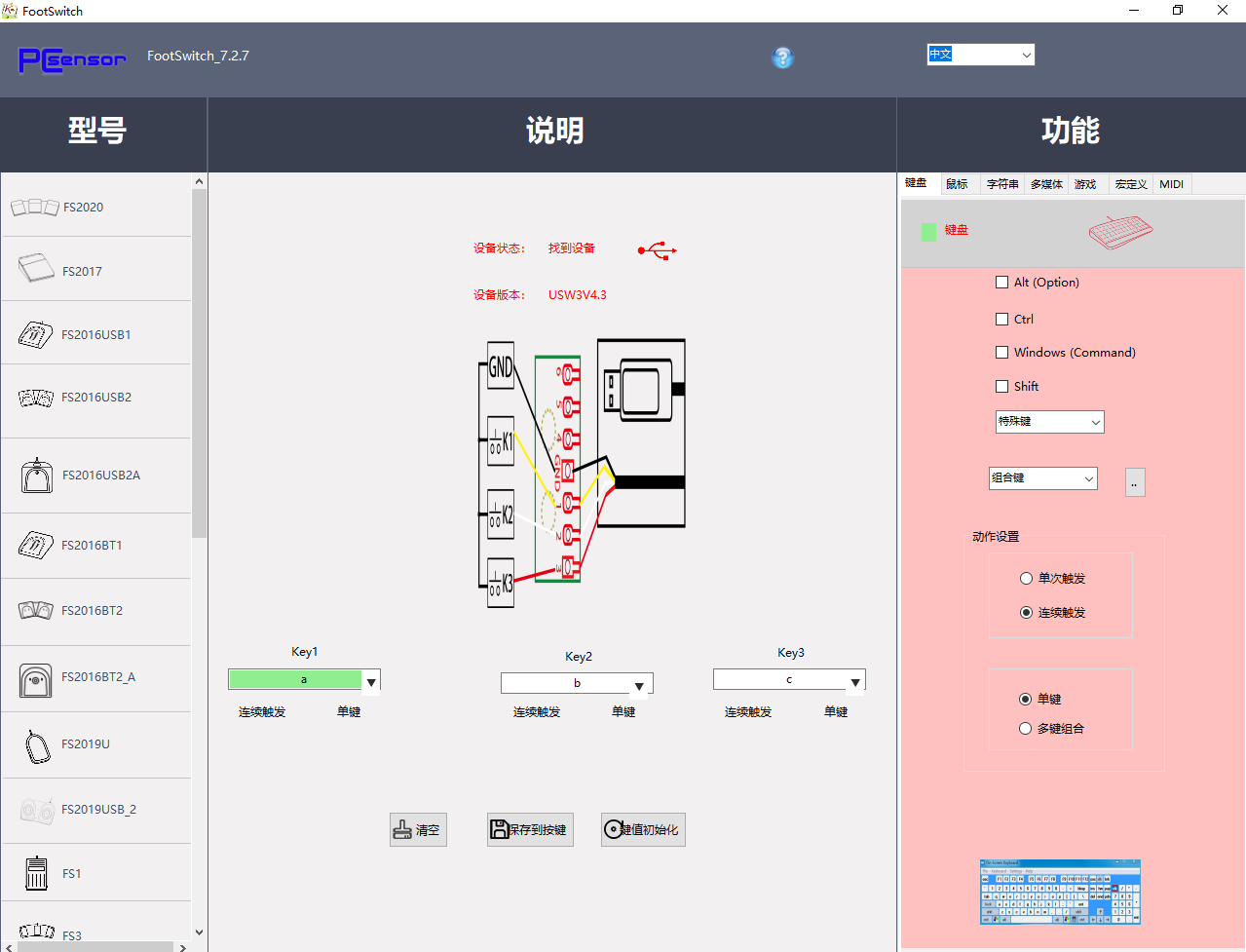Select the FS2016USB2A pedal icon
Screen dimensions: 1246x952
pyautogui.click(x=36, y=476)
